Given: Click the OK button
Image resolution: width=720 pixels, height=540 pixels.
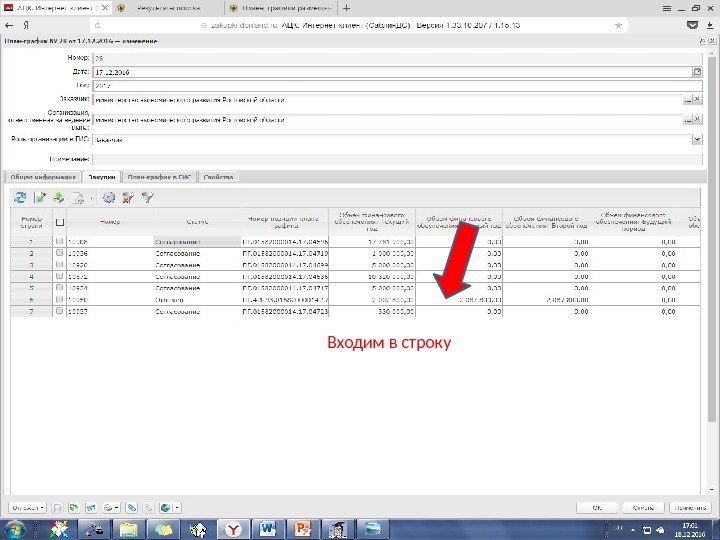Looking at the screenshot, I should click(x=597, y=507).
